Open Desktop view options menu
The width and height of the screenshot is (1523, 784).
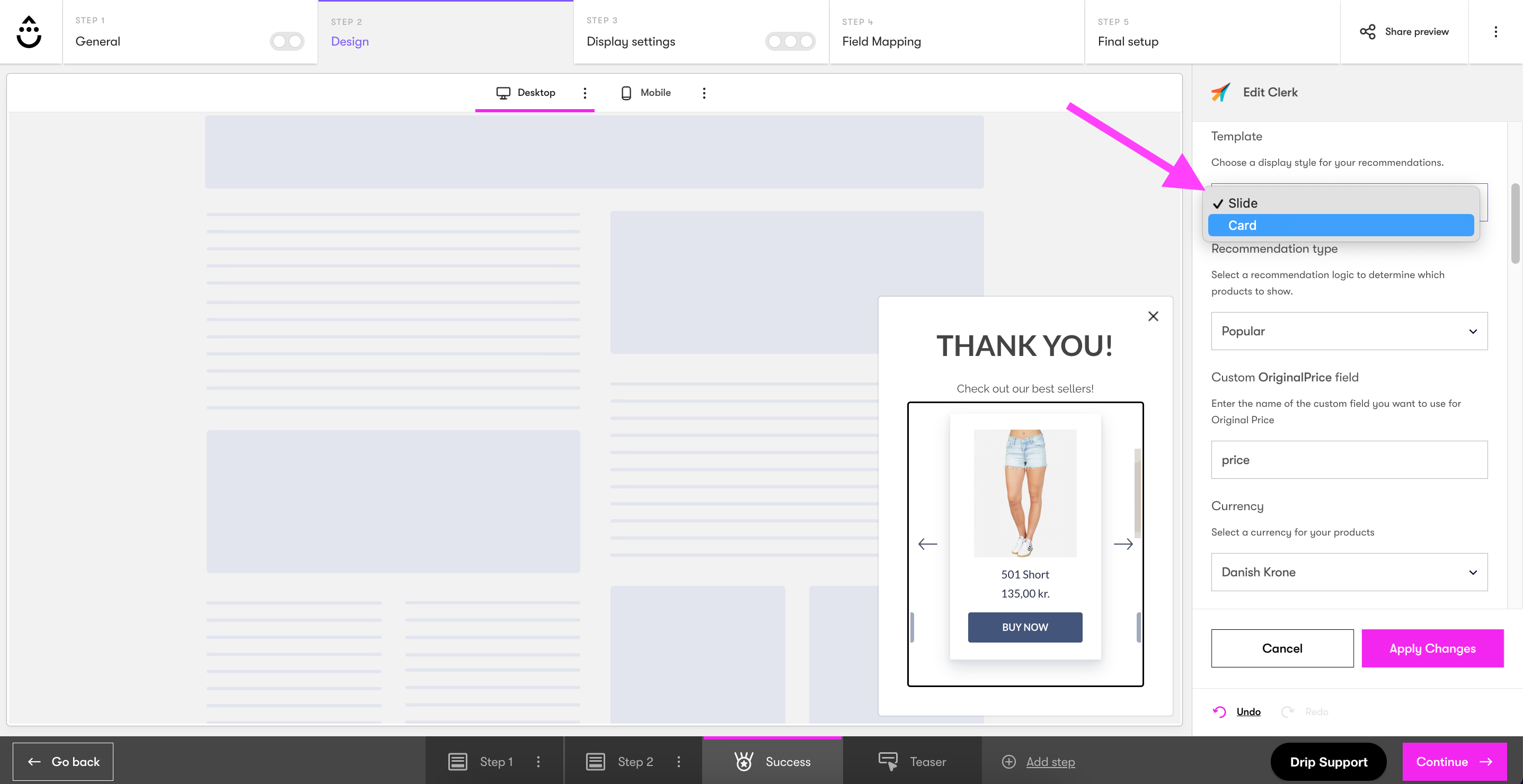585,93
